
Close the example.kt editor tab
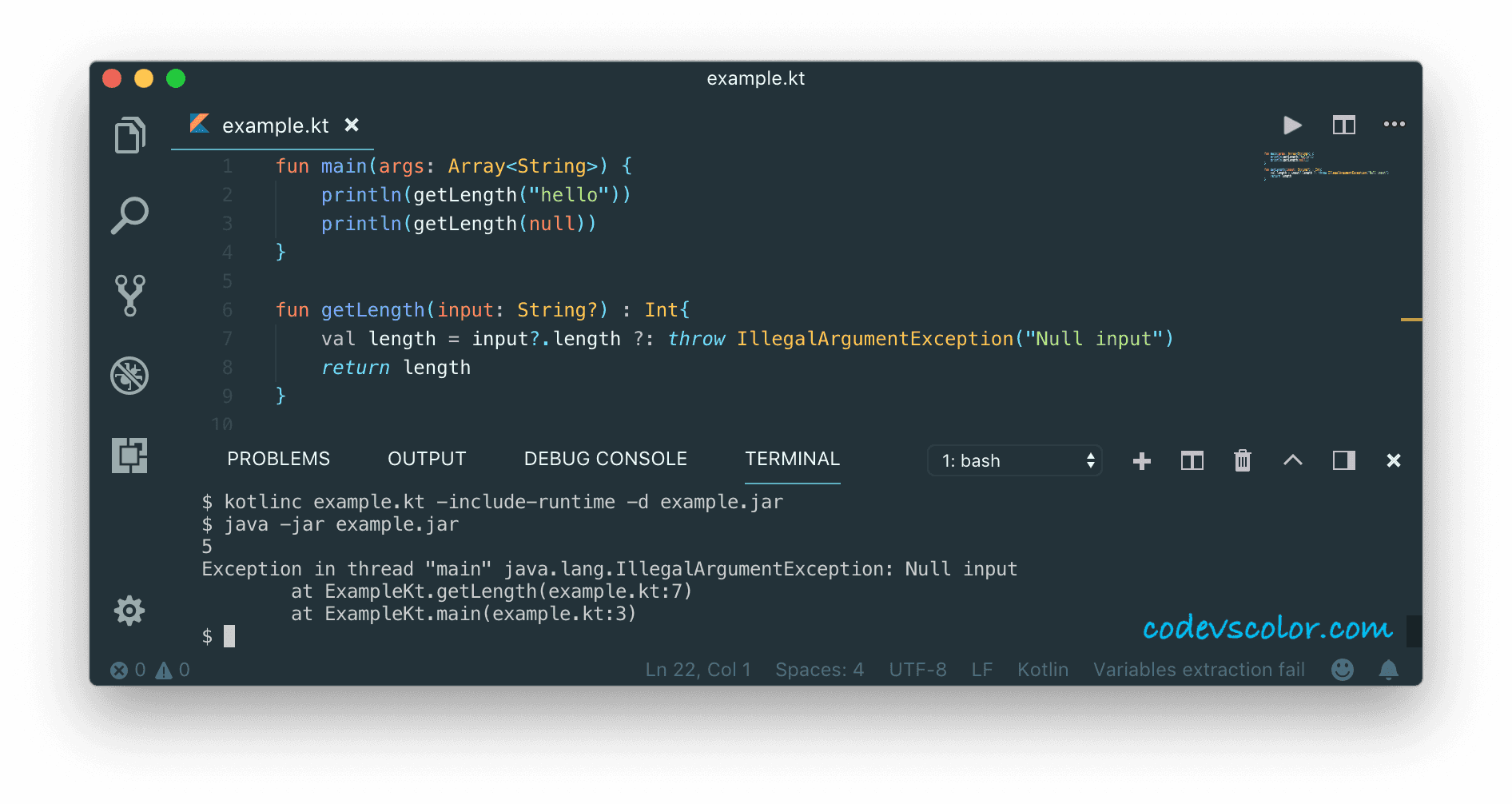point(352,125)
